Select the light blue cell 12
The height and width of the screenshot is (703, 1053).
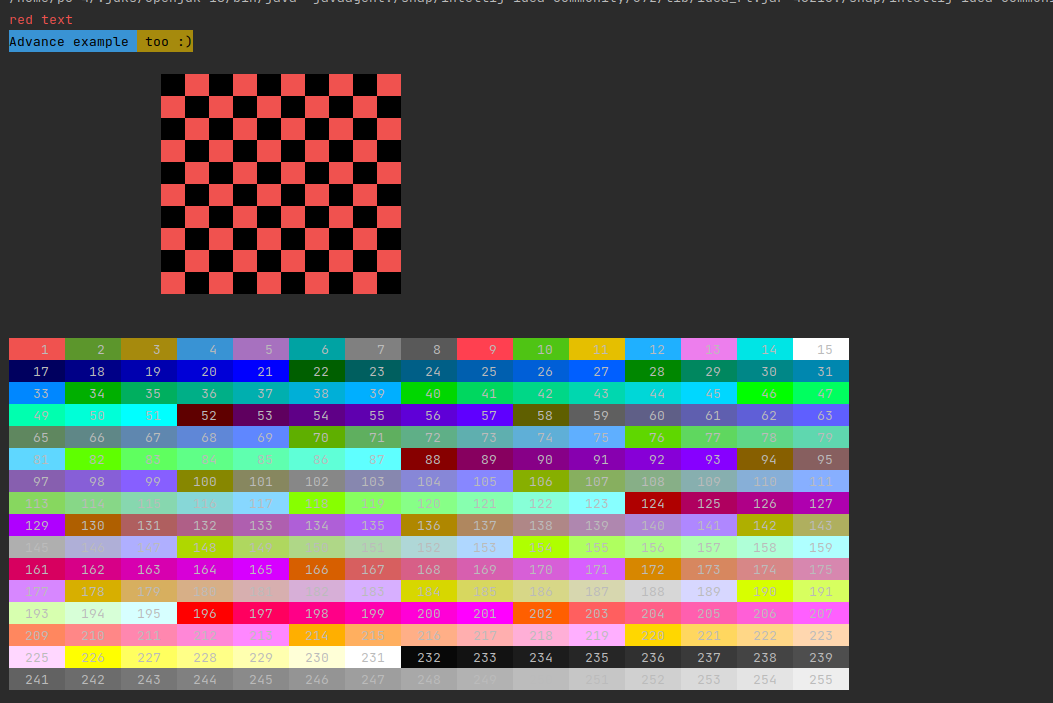653,349
